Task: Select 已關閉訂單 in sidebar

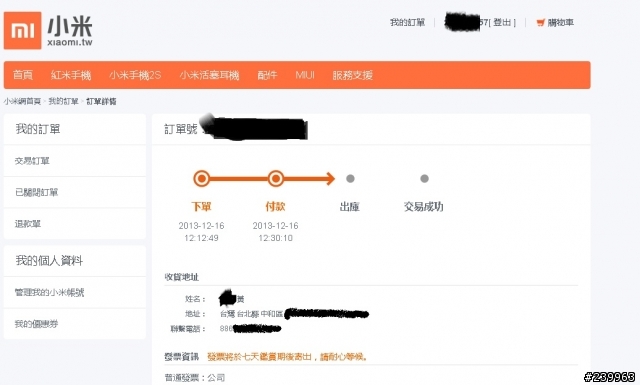Action: pos(37,192)
